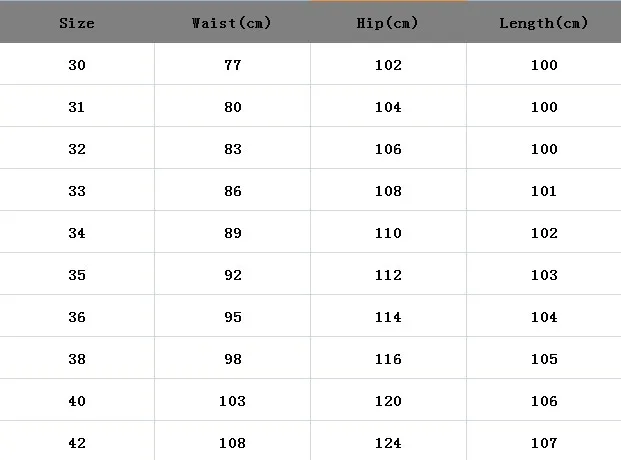Select waist value 108 cell
Image resolution: width=621 pixels, height=460 pixels.
pyautogui.click(x=232, y=441)
